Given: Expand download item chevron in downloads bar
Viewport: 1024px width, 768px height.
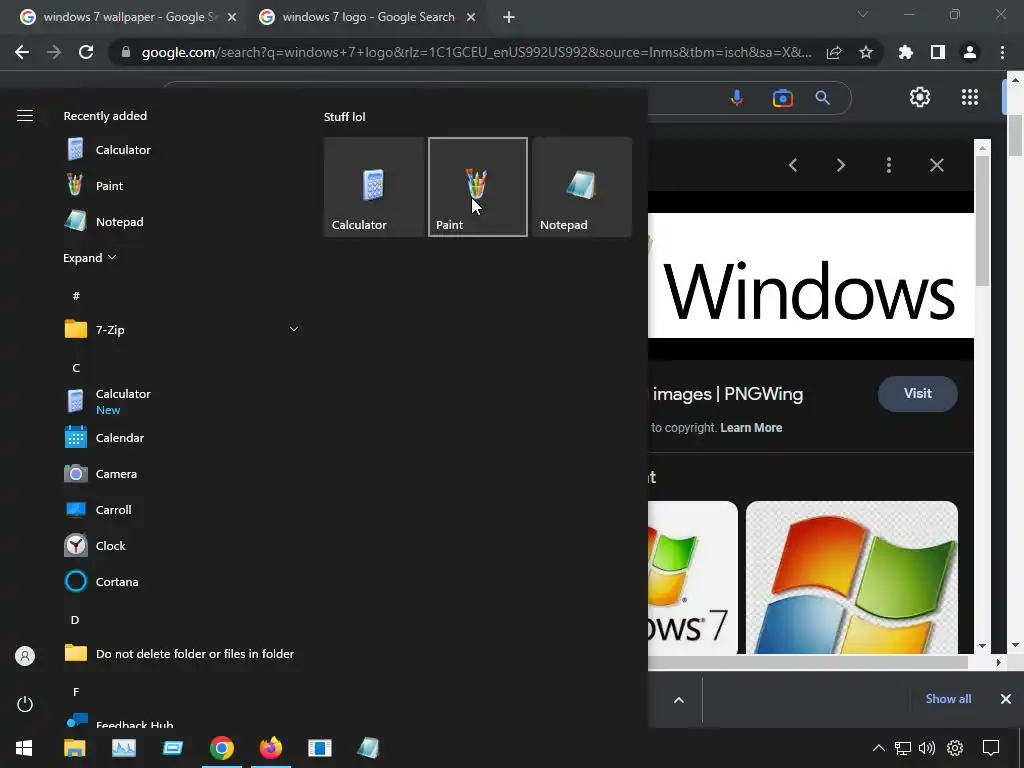Looking at the screenshot, I should click(679, 700).
